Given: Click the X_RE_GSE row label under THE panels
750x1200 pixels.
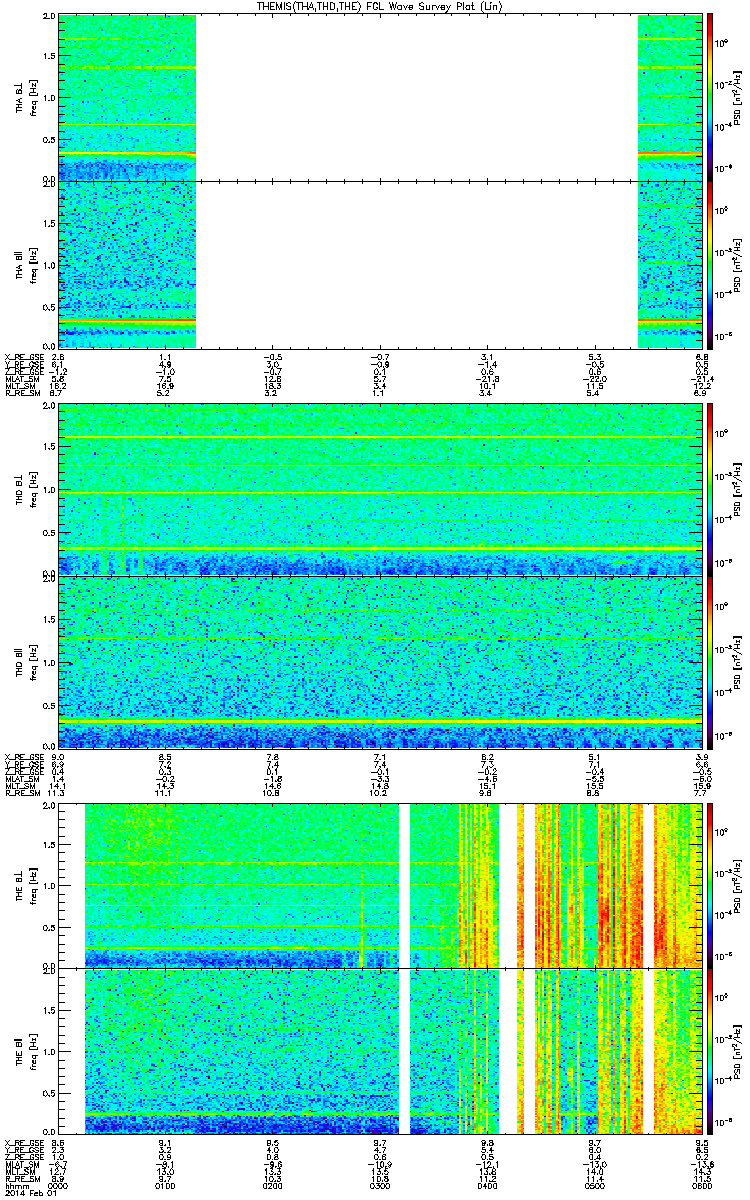Looking at the screenshot, I should 23,1141.
